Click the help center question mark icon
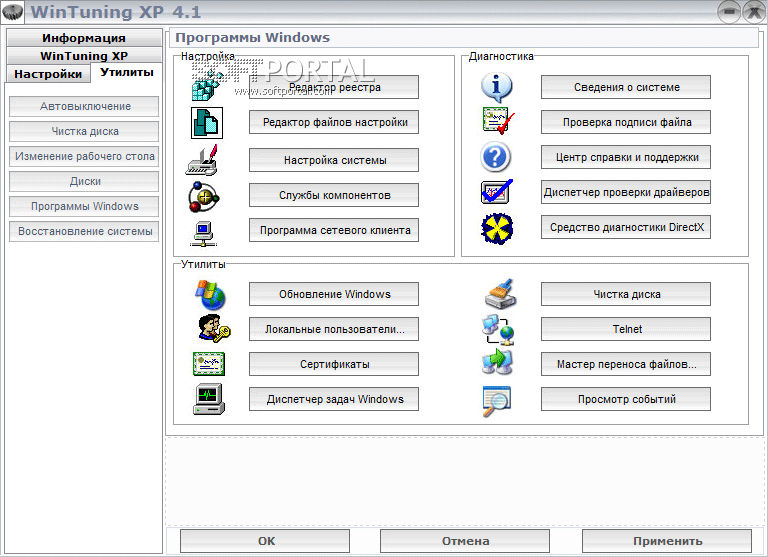 click(x=496, y=157)
